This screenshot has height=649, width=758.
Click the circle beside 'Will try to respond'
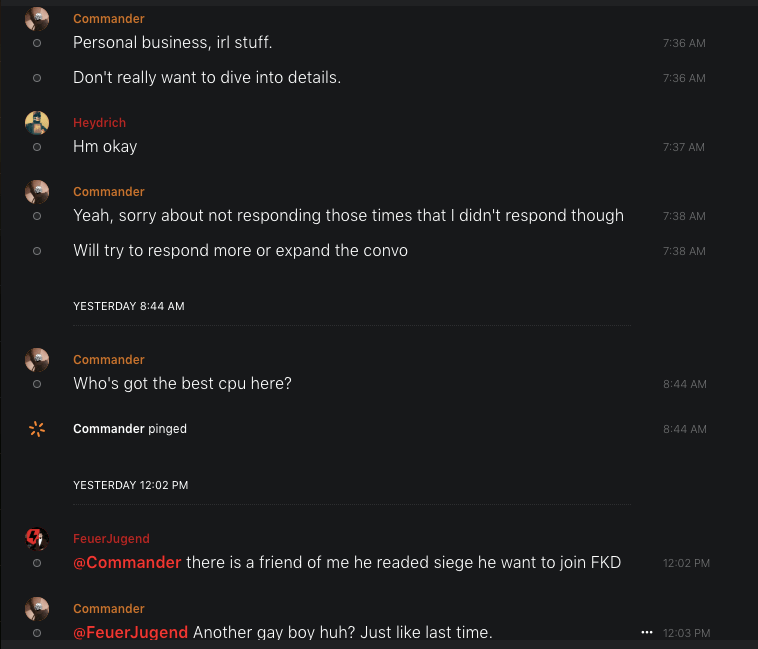(37, 251)
